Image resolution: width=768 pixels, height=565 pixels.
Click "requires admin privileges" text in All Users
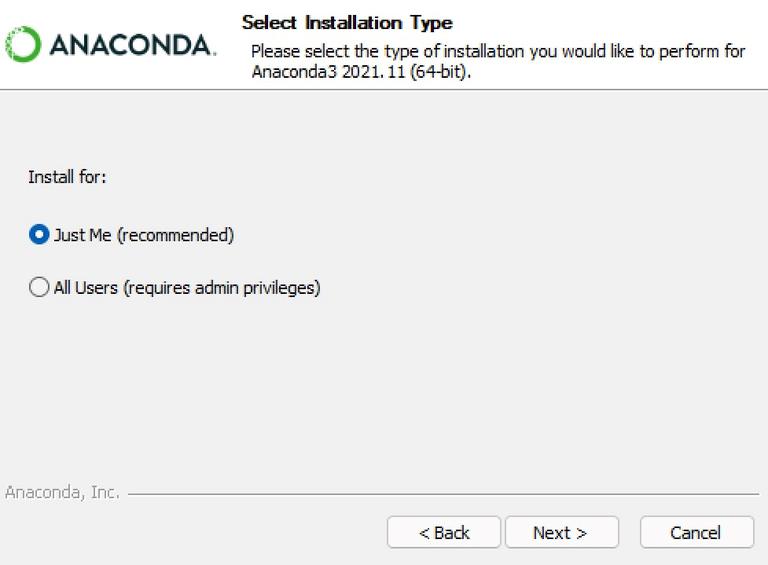[x=221, y=288]
